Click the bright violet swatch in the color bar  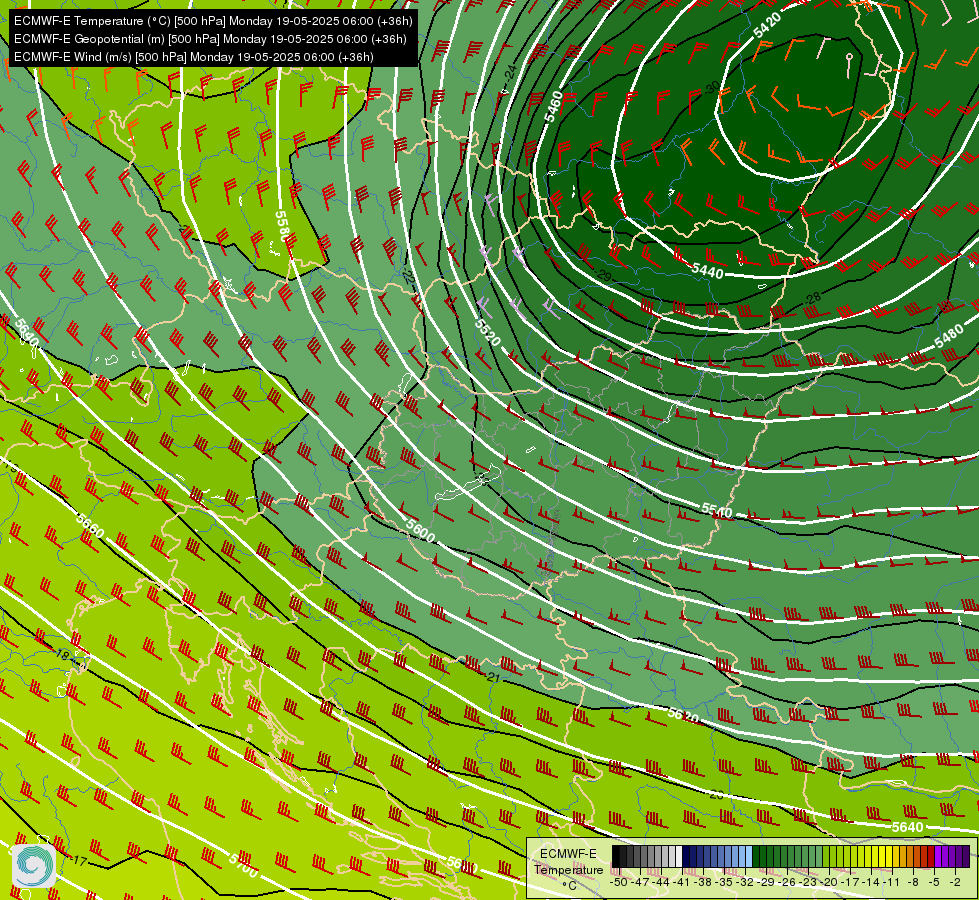(938, 856)
